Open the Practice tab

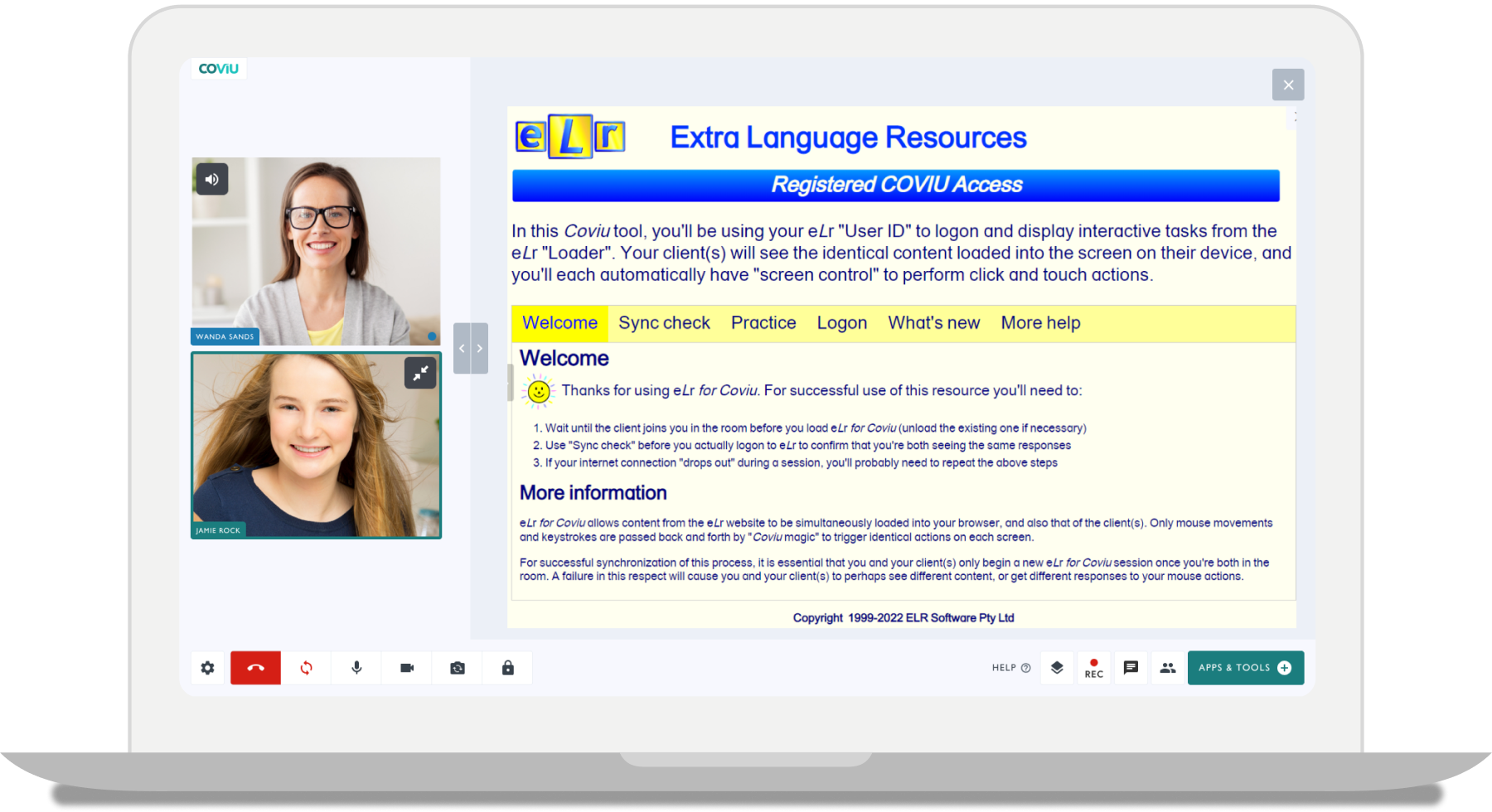763,323
